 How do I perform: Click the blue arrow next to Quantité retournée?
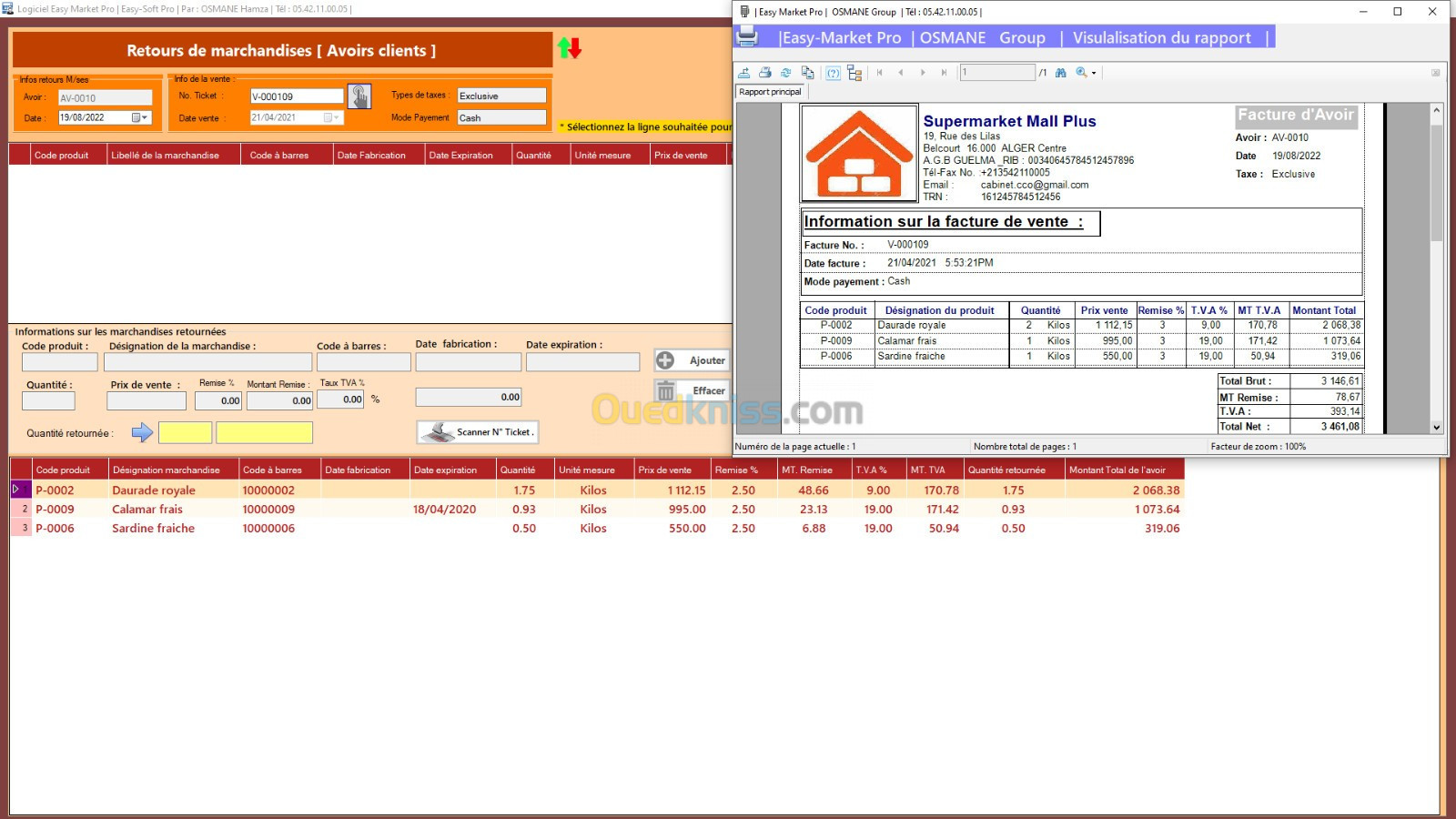142,432
